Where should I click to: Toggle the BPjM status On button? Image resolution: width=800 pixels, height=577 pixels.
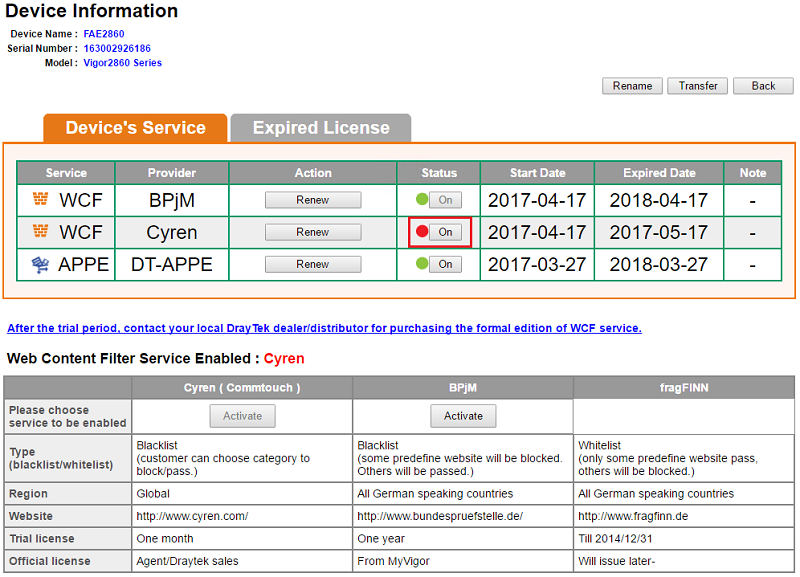point(445,200)
